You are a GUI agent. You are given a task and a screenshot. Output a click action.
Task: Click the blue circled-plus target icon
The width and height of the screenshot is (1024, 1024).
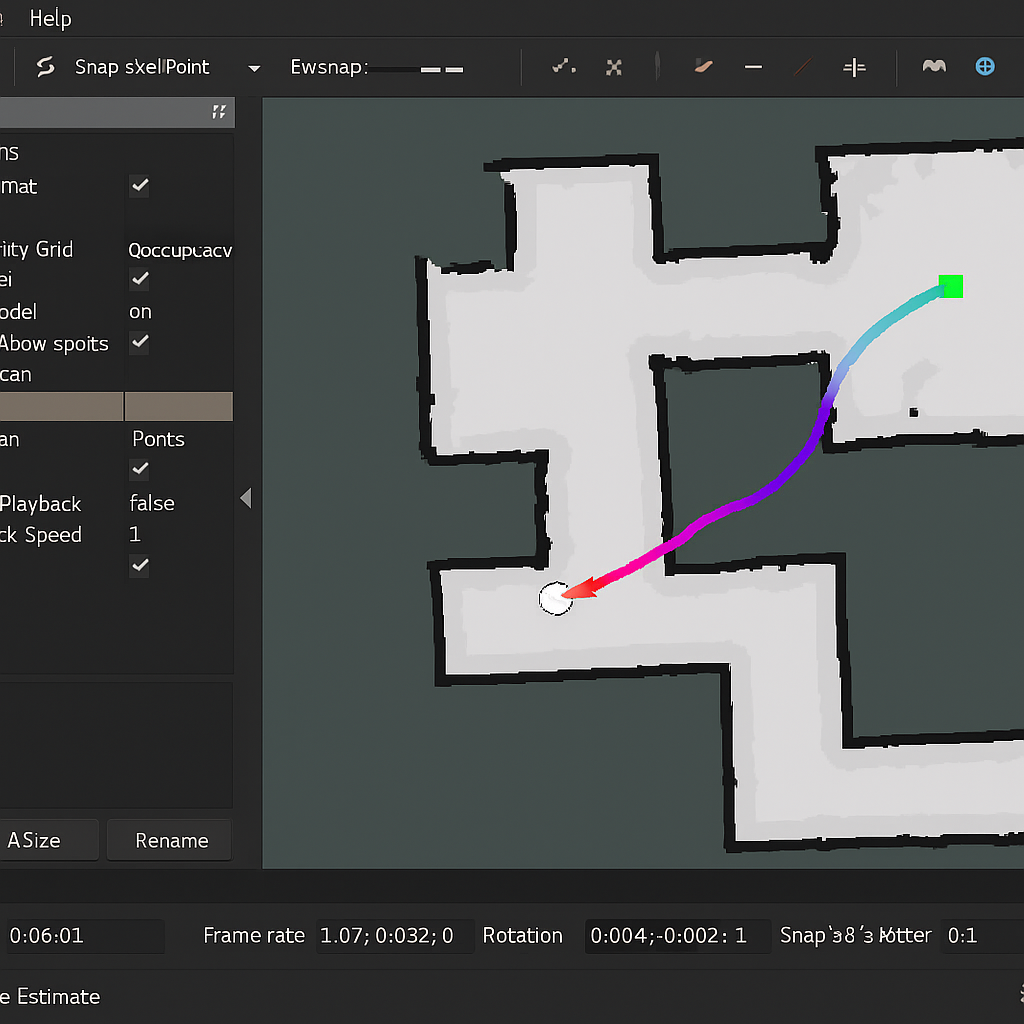coord(985,66)
